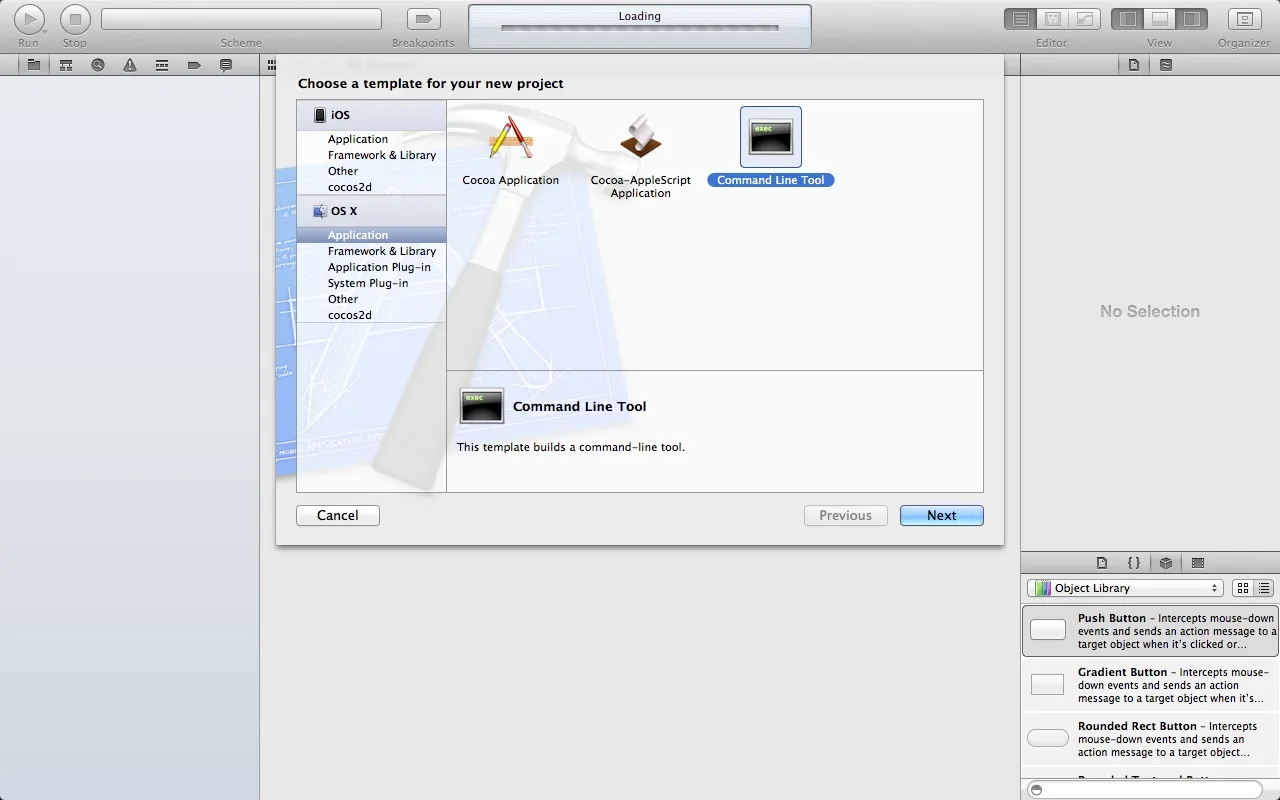The height and width of the screenshot is (800, 1280).
Task: Open the Object Library dropdown
Action: point(1124,588)
